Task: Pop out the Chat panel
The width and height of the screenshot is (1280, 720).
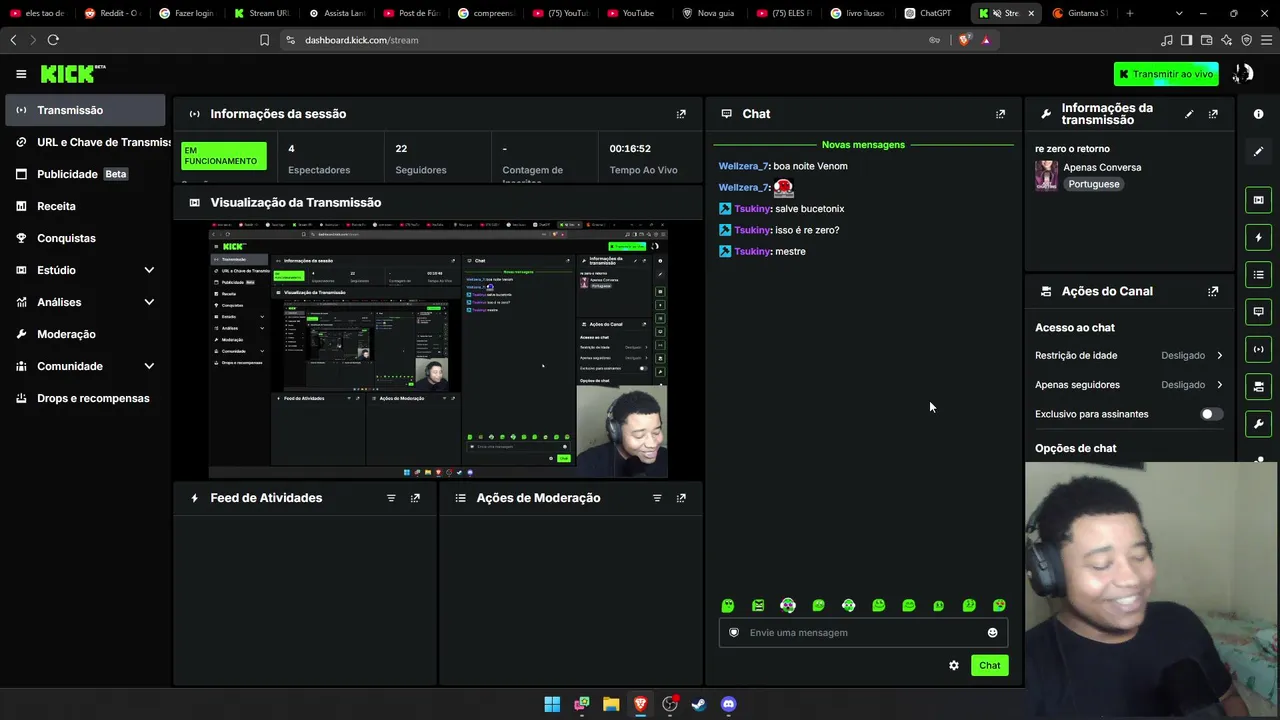Action: 1000,114
